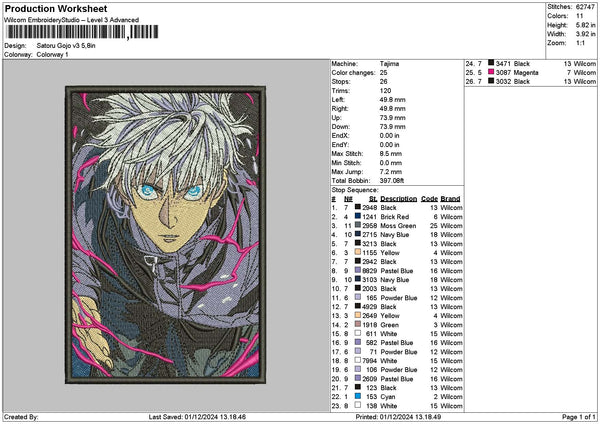Click the 71 Powder Blue description in stop 17

399,352
